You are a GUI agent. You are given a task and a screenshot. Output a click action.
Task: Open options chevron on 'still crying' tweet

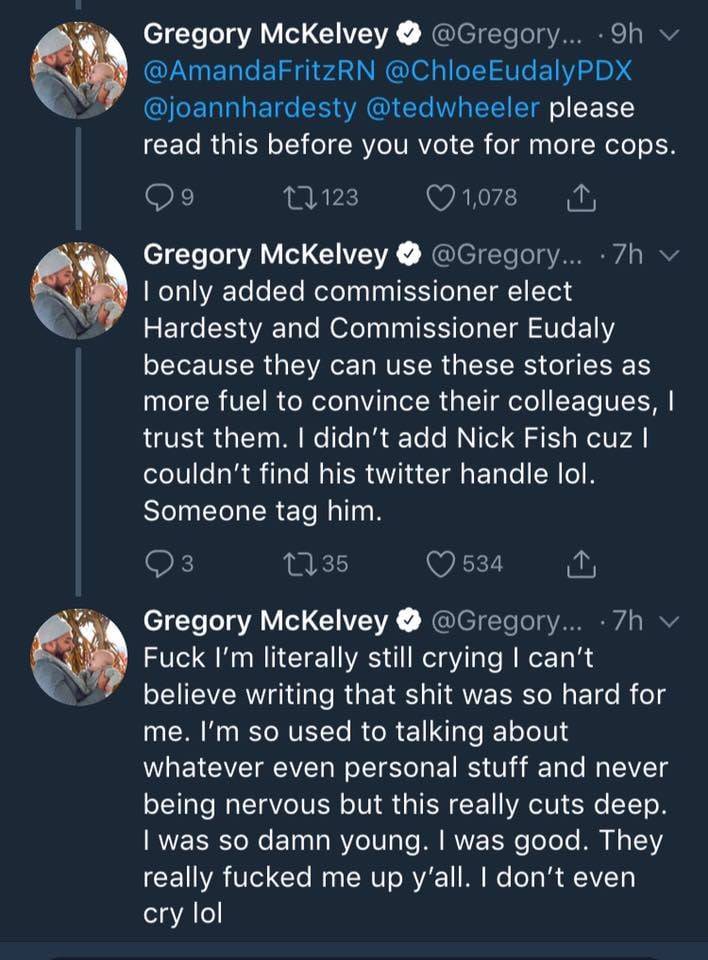tap(670, 621)
